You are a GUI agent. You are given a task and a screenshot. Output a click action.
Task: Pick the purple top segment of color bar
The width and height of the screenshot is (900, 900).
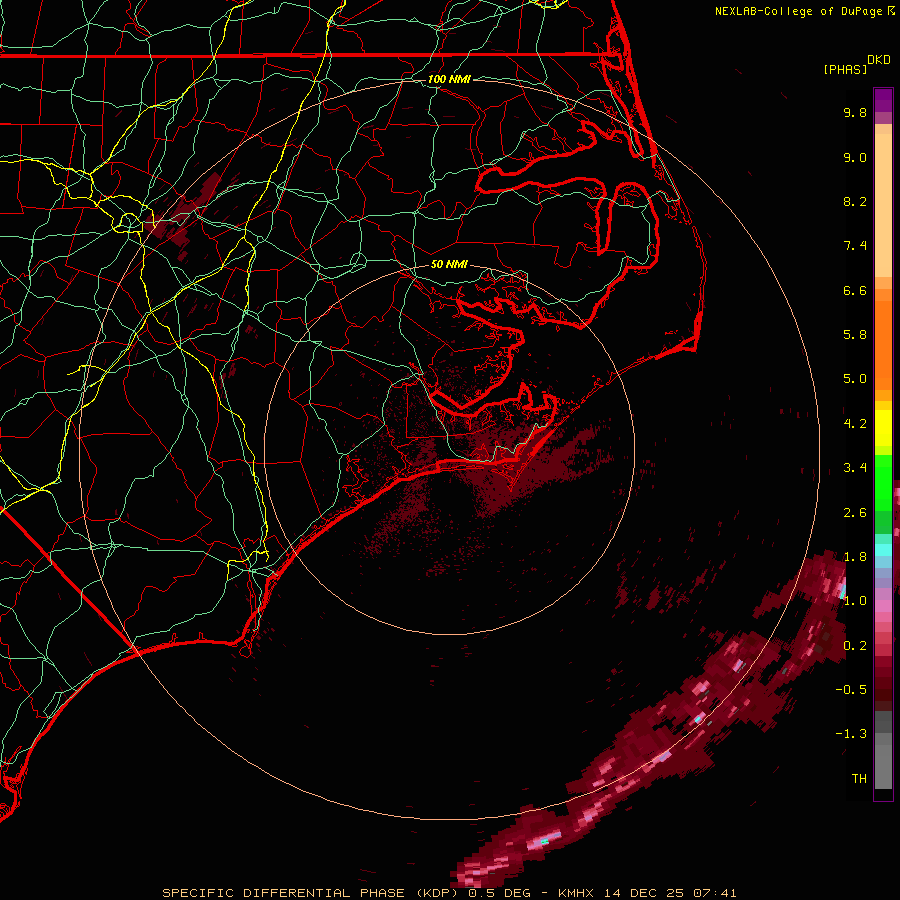coord(883,100)
